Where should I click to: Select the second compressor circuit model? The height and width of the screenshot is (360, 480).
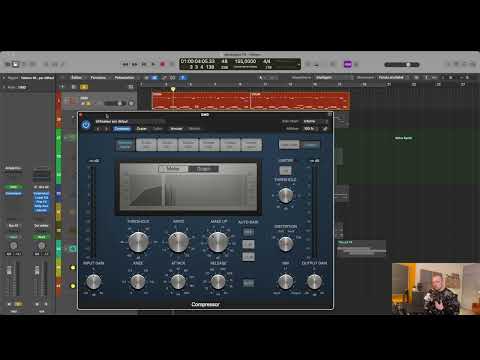coord(147,145)
